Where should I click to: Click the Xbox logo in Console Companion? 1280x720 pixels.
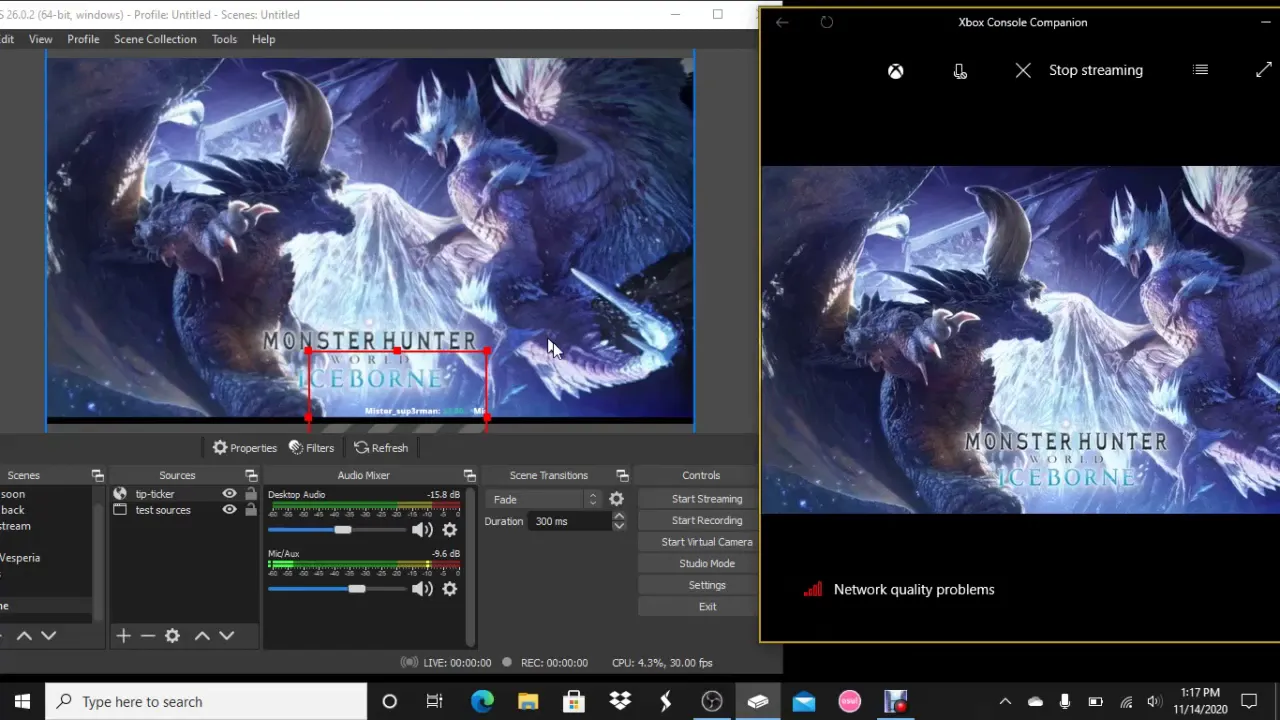(896, 71)
